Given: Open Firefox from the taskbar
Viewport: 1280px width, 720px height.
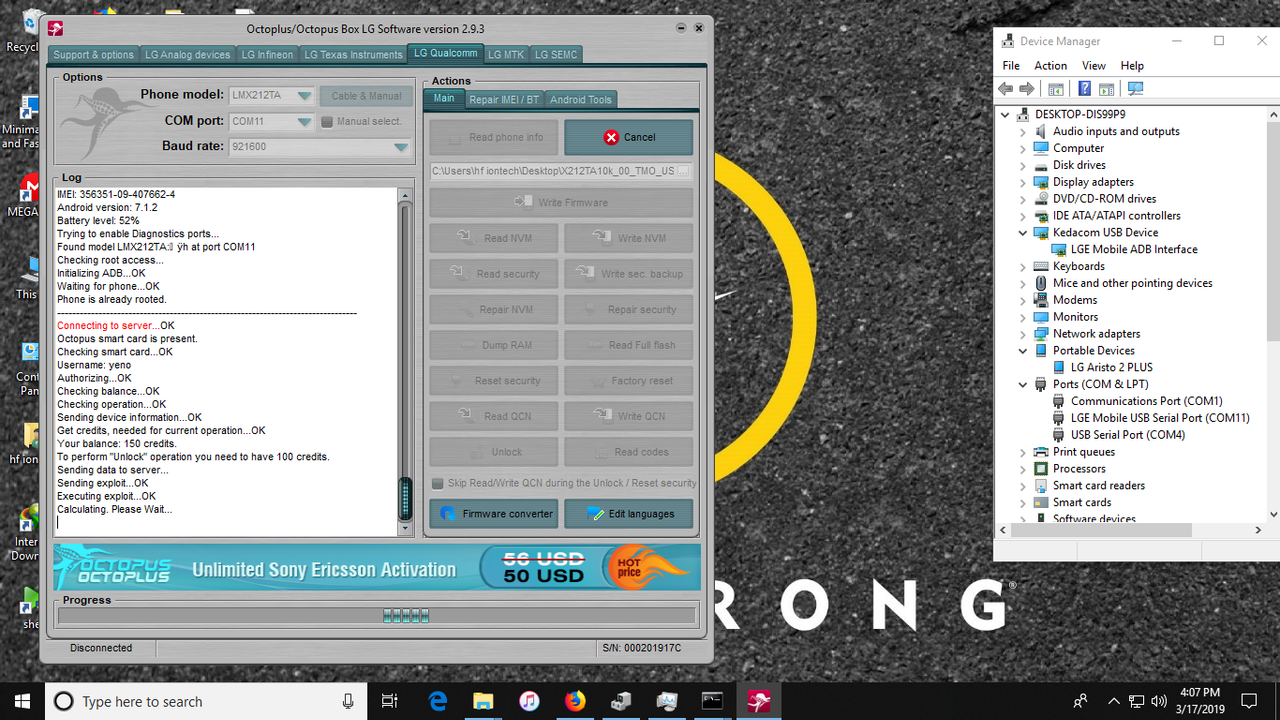Looking at the screenshot, I should pyautogui.click(x=575, y=701).
